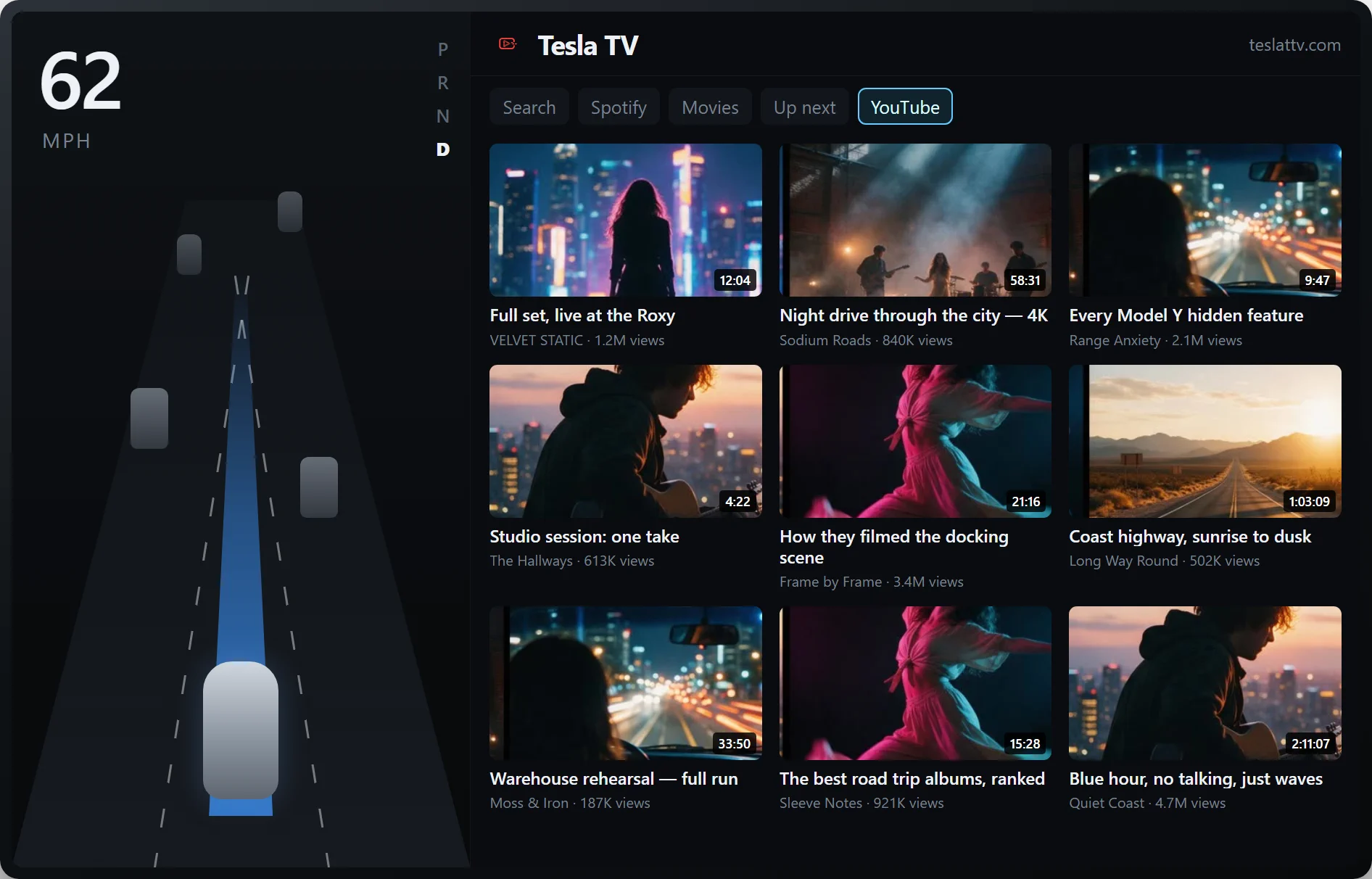This screenshot has width=1372, height=879.
Task: Click the title "Every Model Y hidden feature"
Action: point(1186,315)
